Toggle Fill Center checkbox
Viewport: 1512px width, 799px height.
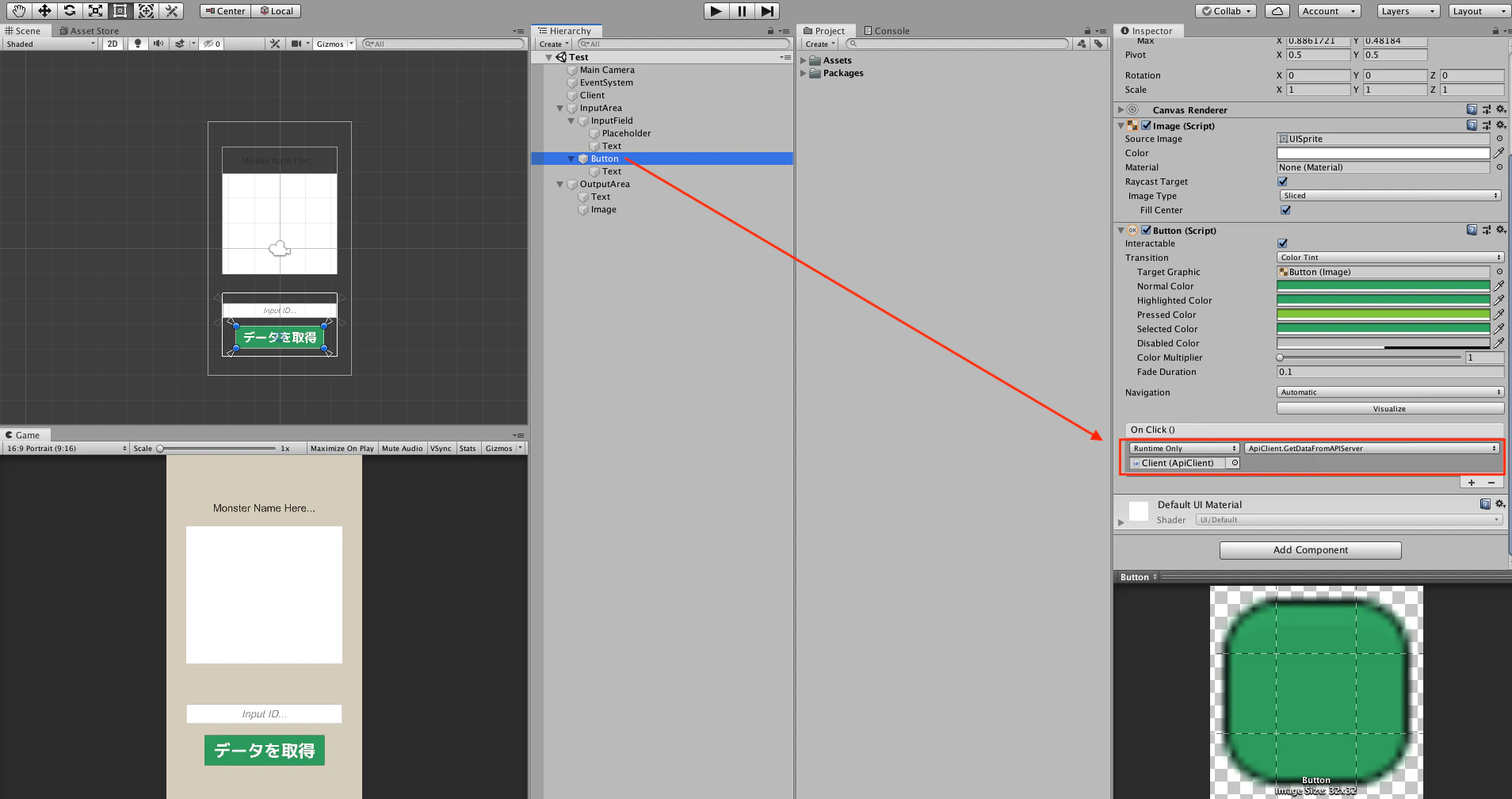pos(1285,210)
